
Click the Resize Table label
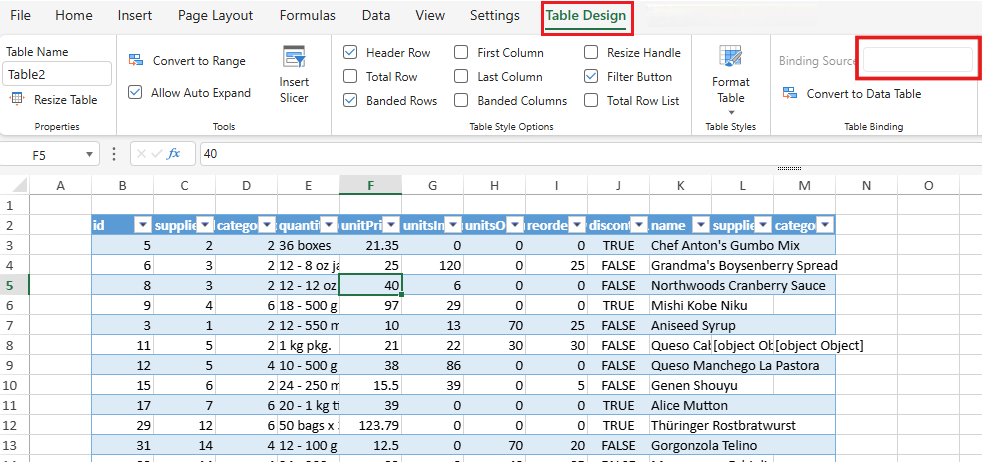66,100
